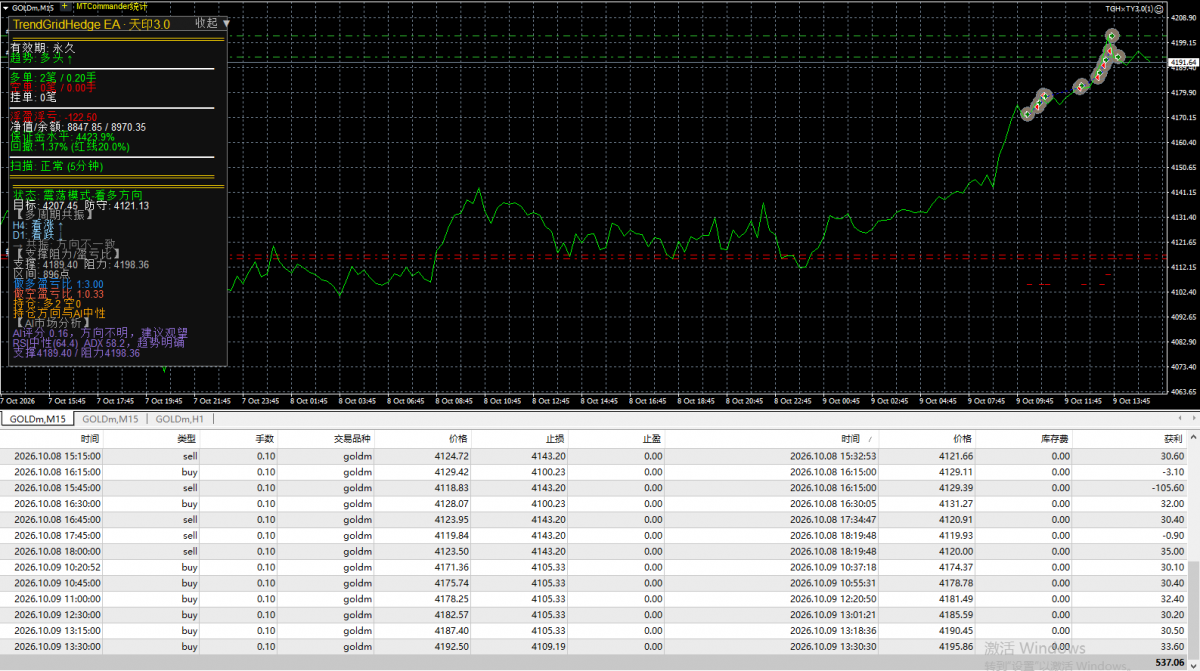Click the 4208.90 price scale label
The height and width of the screenshot is (671, 1200).
point(1183,18)
